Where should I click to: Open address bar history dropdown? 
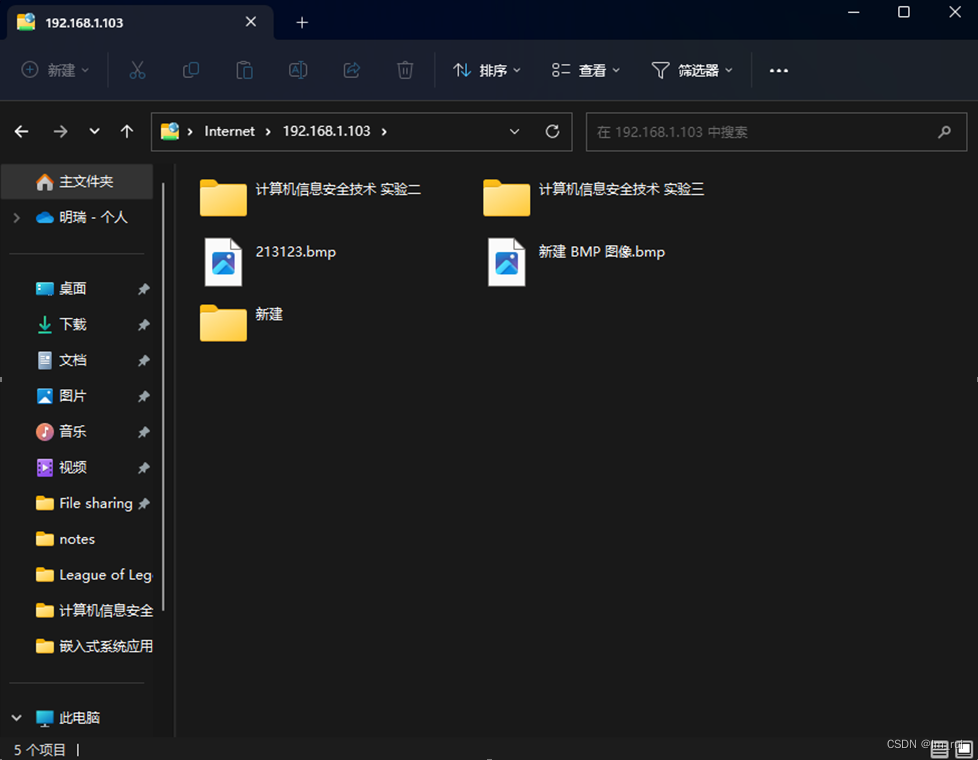pos(515,132)
